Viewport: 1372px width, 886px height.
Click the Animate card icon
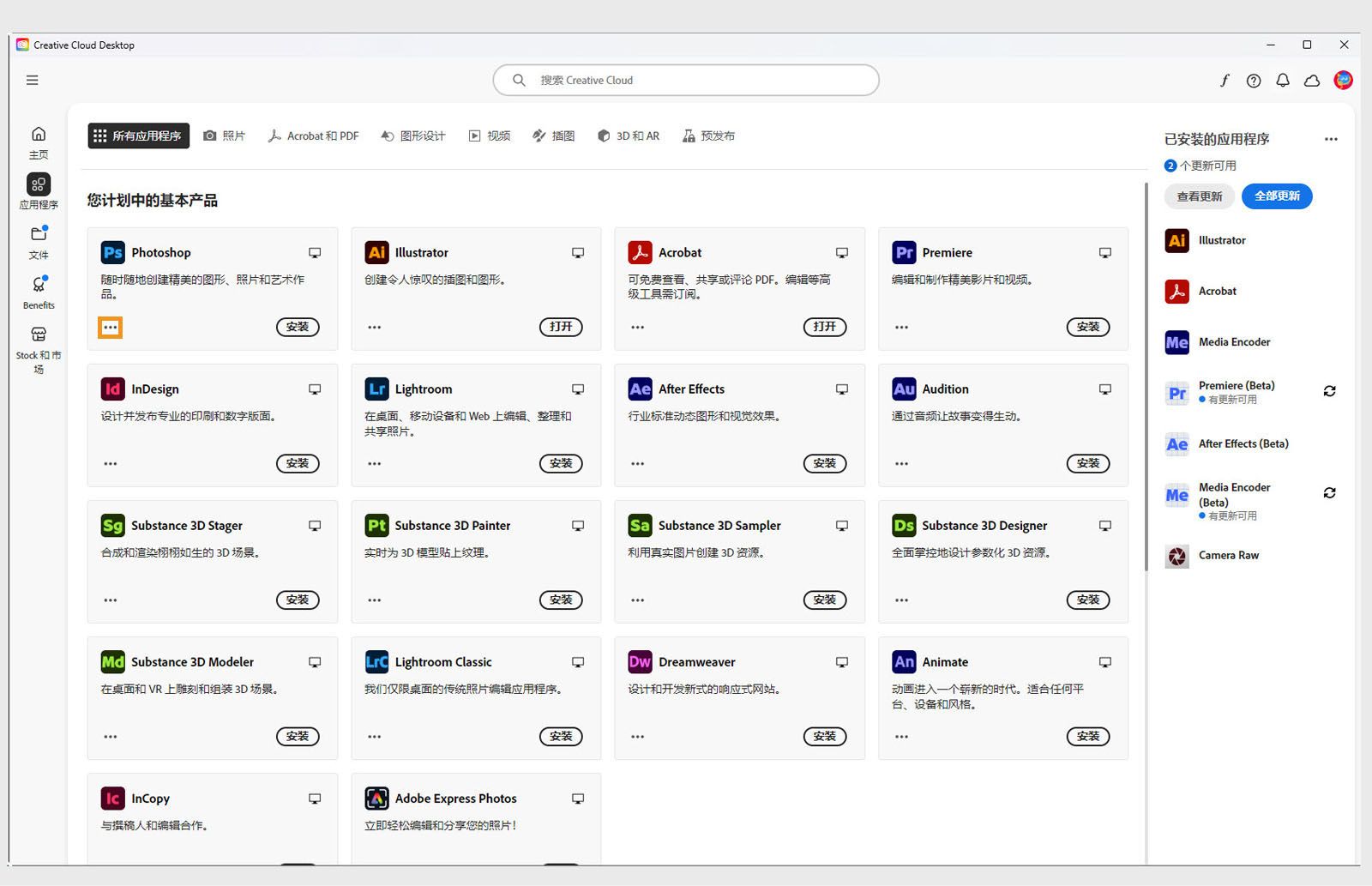click(x=904, y=661)
